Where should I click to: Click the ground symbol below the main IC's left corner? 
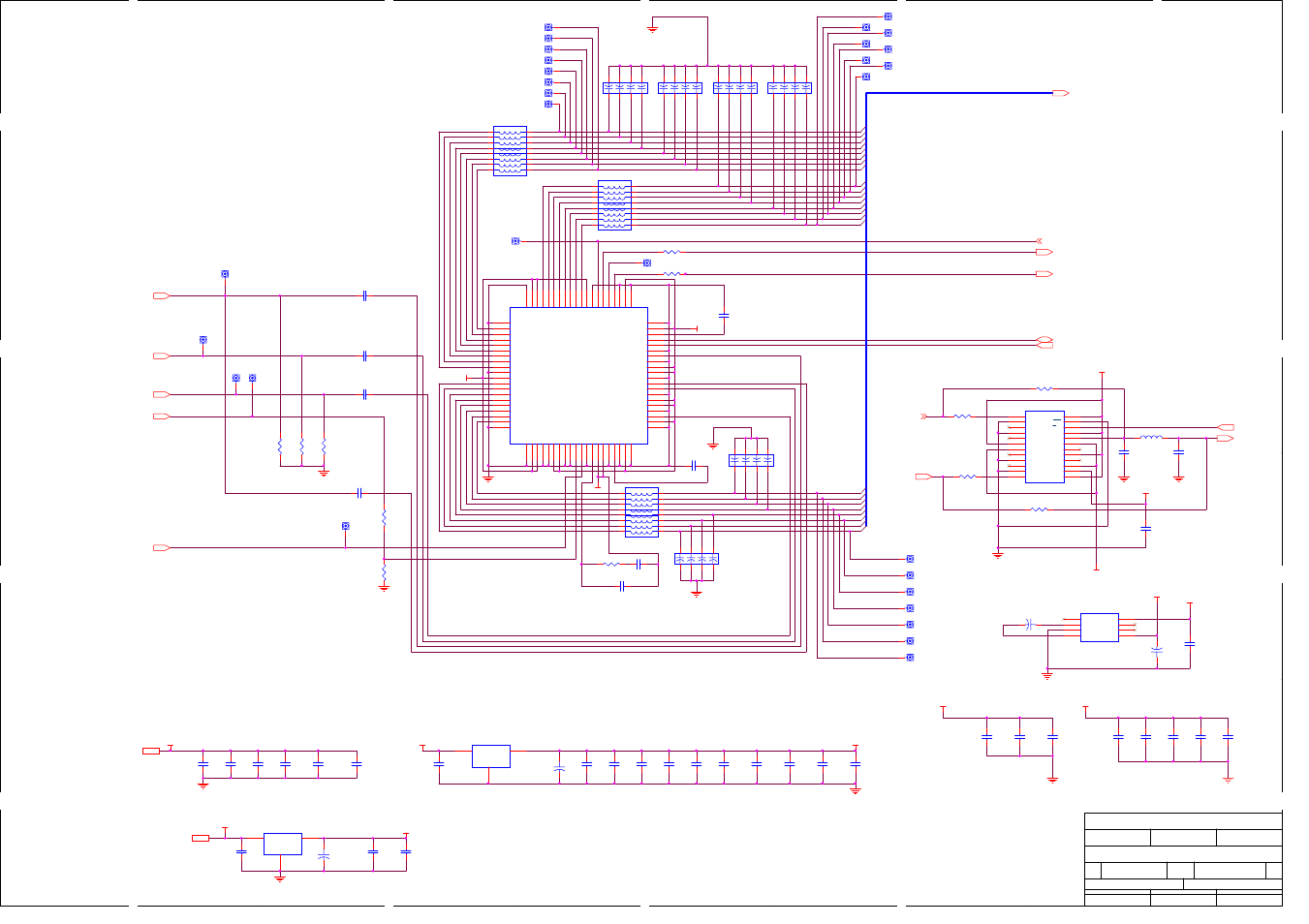pyautogui.click(x=488, y=477)
